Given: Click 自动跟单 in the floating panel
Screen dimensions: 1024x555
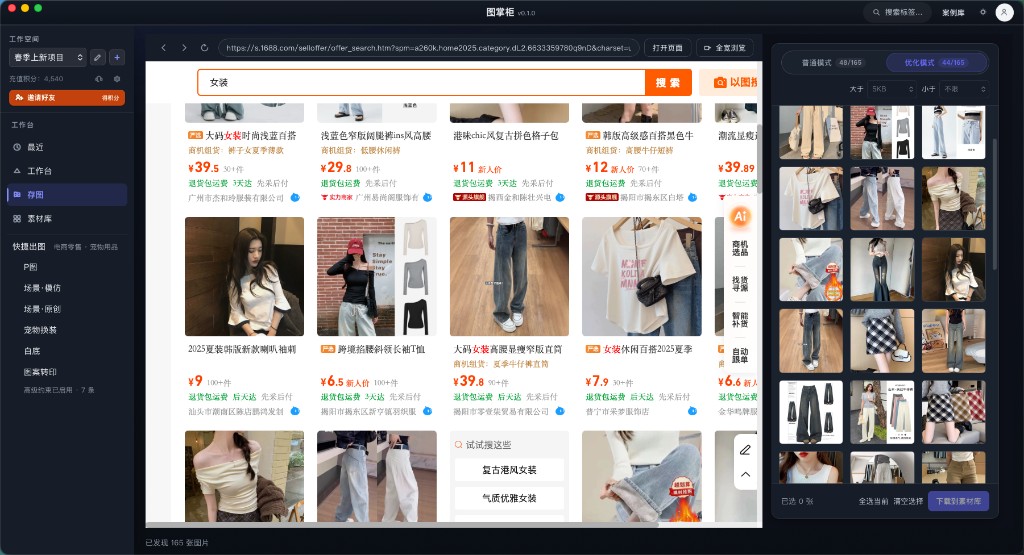Looking at the screenshot, I should point(740,355).
